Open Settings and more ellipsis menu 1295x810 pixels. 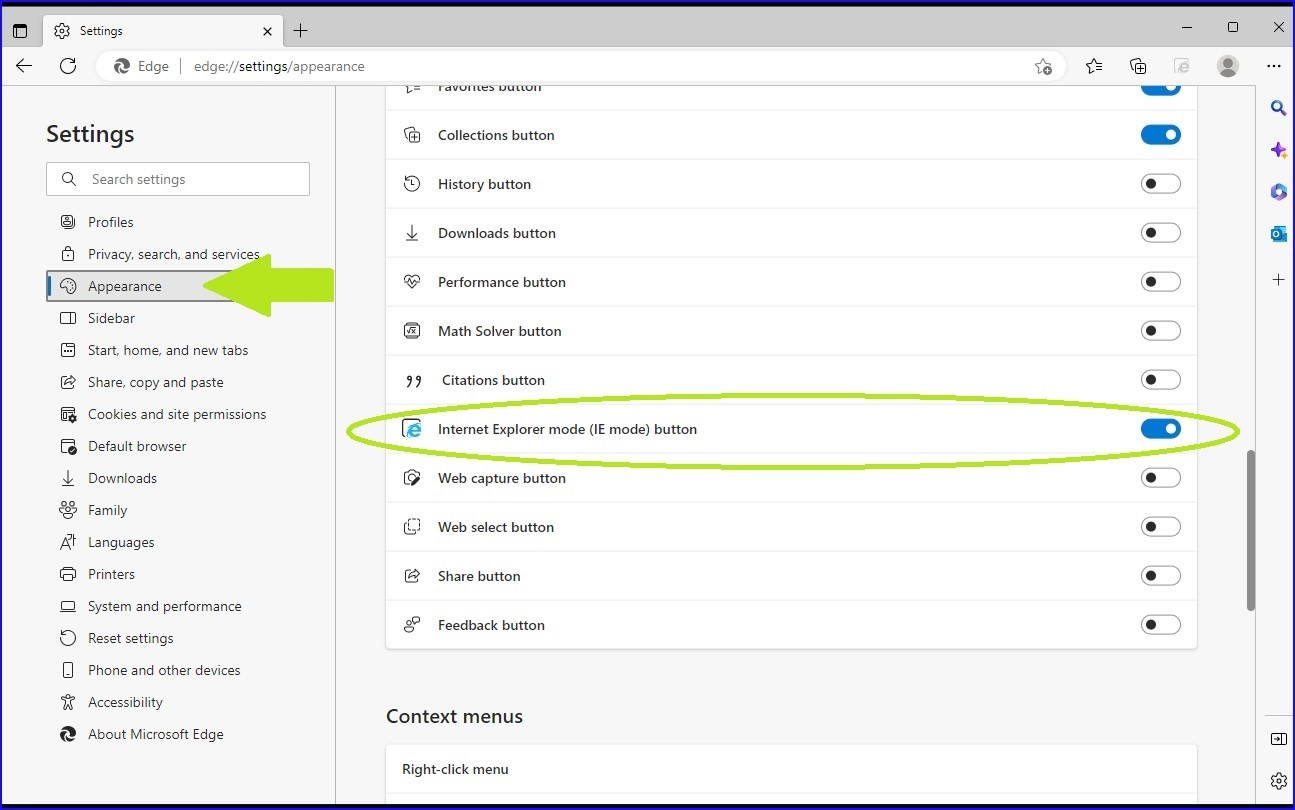tap(1274, 66)
